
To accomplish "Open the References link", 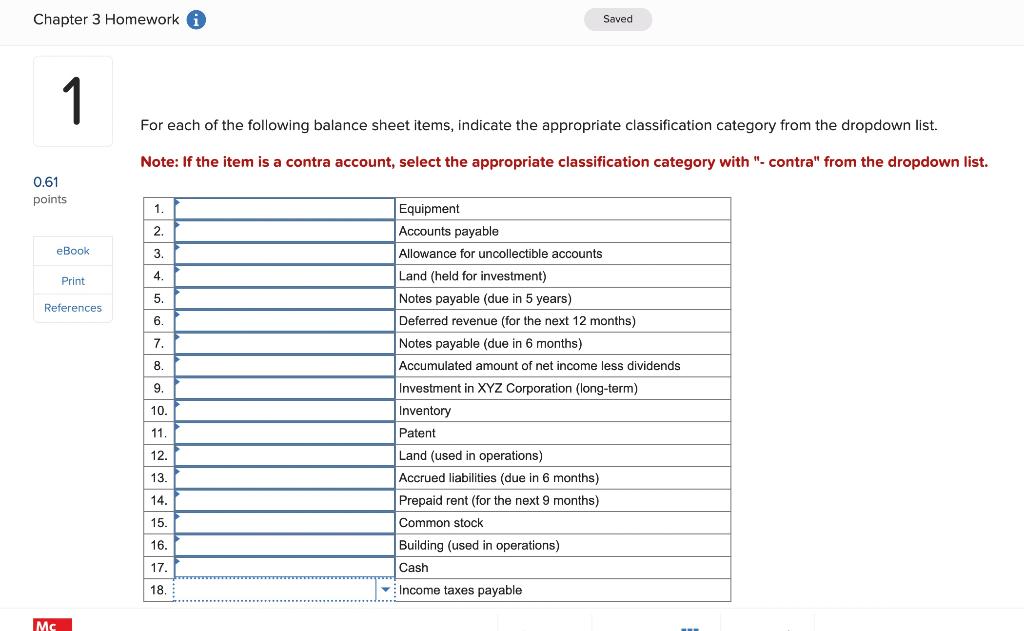I will 72,308.
